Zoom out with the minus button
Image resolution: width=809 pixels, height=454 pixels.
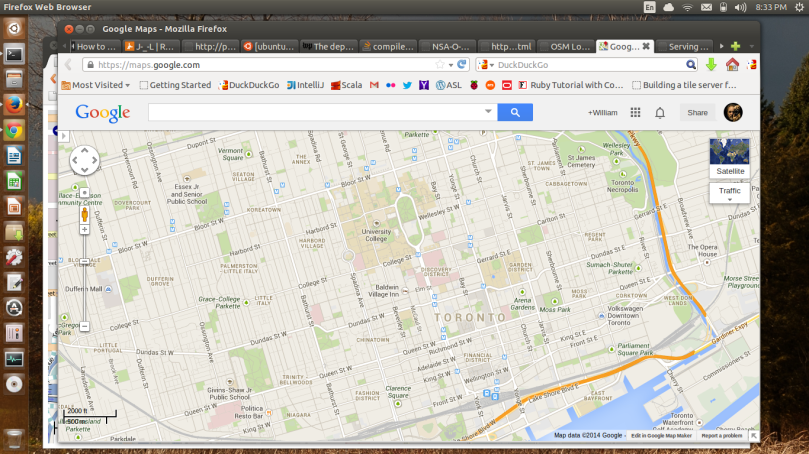point(85,326)
